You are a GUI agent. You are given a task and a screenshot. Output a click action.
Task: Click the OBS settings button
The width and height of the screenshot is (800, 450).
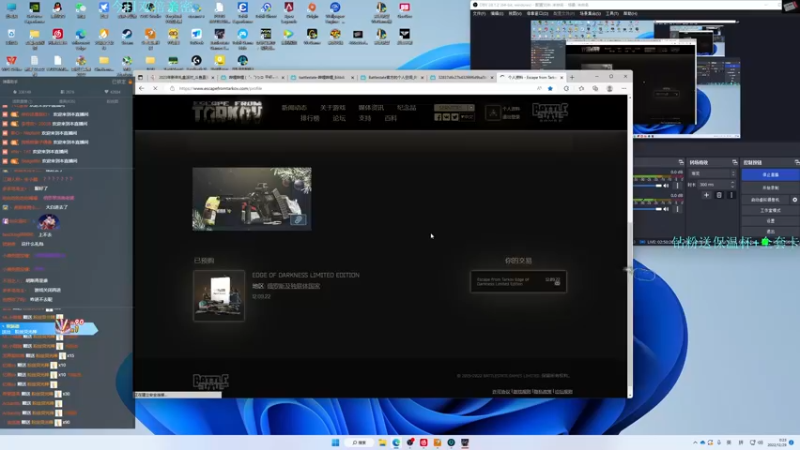pyautogui.click(x=770, y=220)
